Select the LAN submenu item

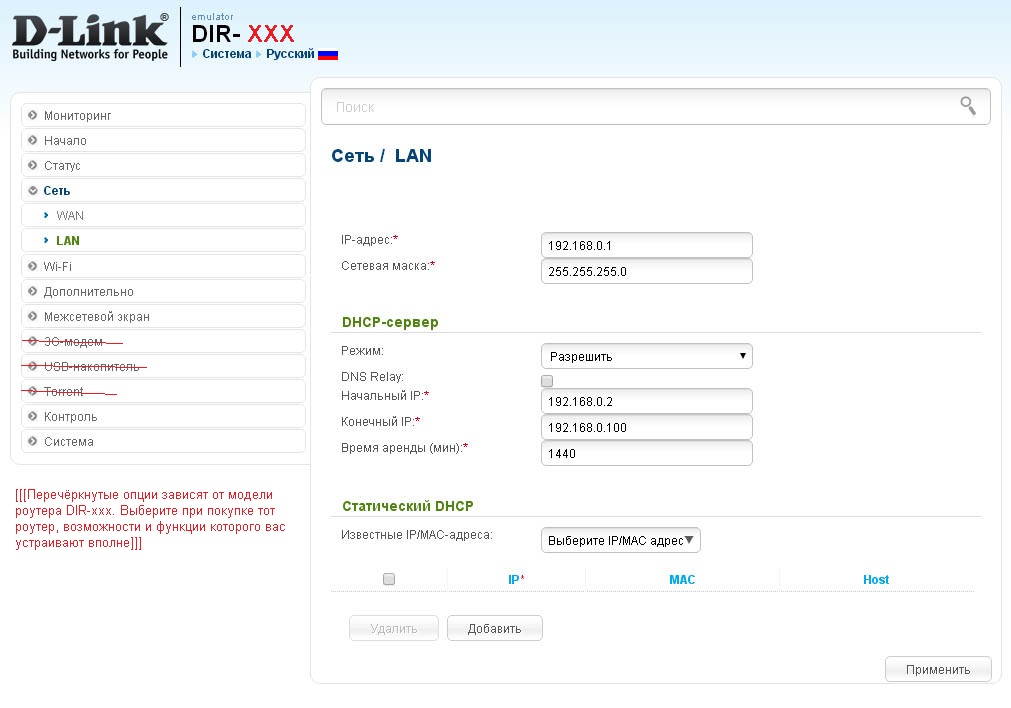163,241
